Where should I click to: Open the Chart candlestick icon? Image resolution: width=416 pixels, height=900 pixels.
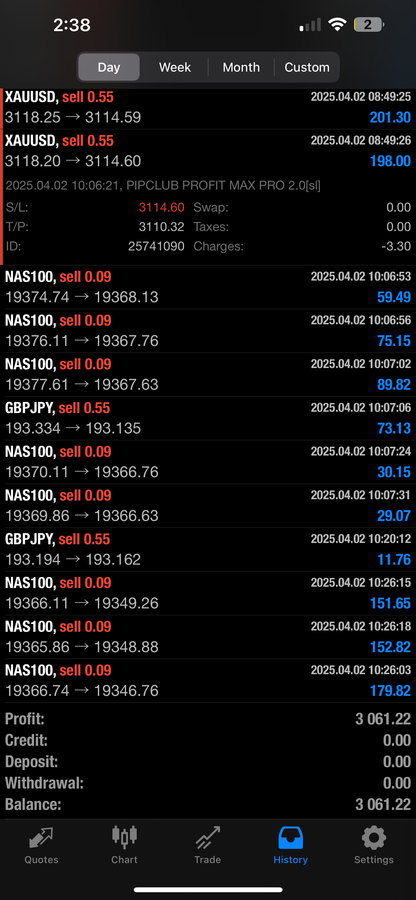(125, 837)
